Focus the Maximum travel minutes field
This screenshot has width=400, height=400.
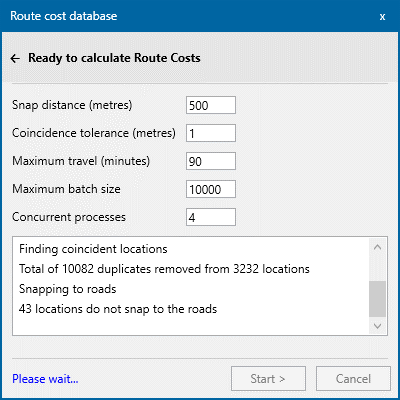click(211, 161)
